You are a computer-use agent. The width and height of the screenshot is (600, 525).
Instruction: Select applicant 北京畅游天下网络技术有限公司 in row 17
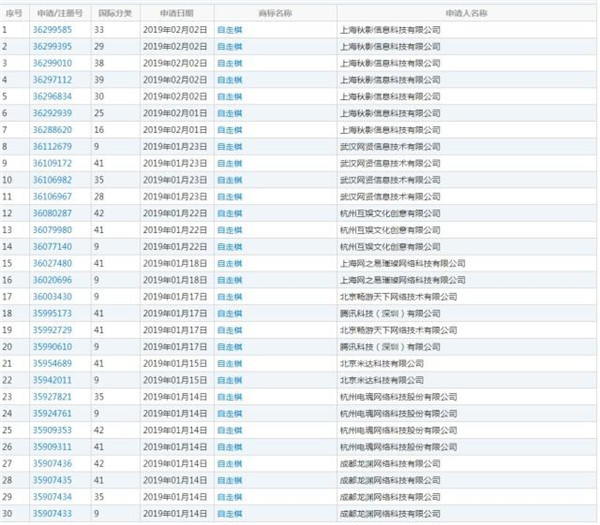(399, 297)
